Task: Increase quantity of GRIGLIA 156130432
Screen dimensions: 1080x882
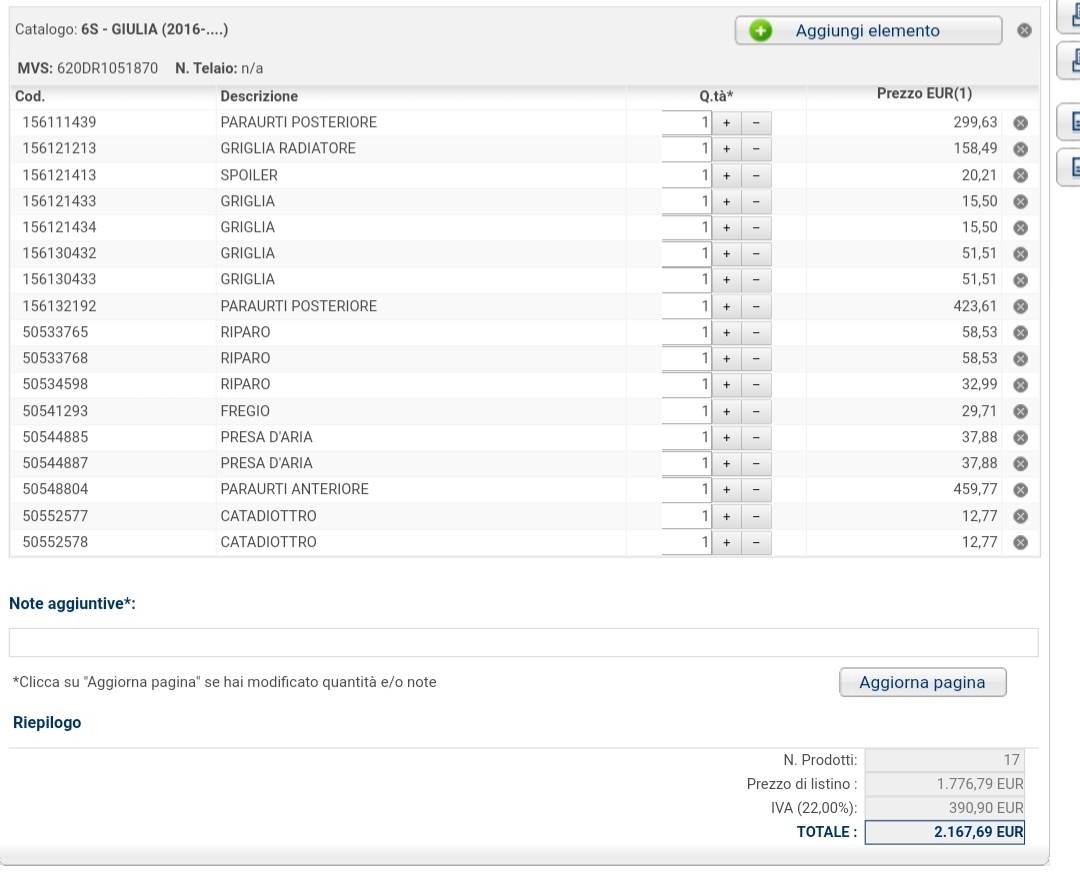Action: 726,254
